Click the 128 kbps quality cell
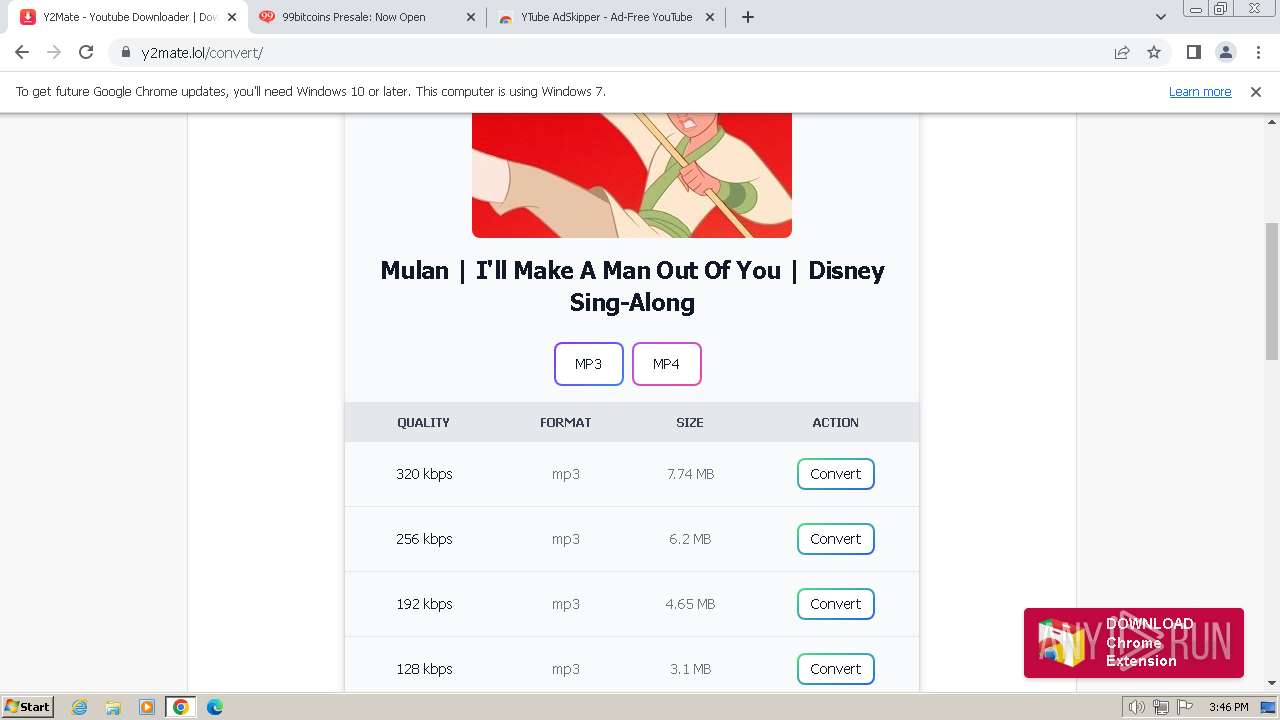This screenshot has height=720, width=1280. point(424,669)
